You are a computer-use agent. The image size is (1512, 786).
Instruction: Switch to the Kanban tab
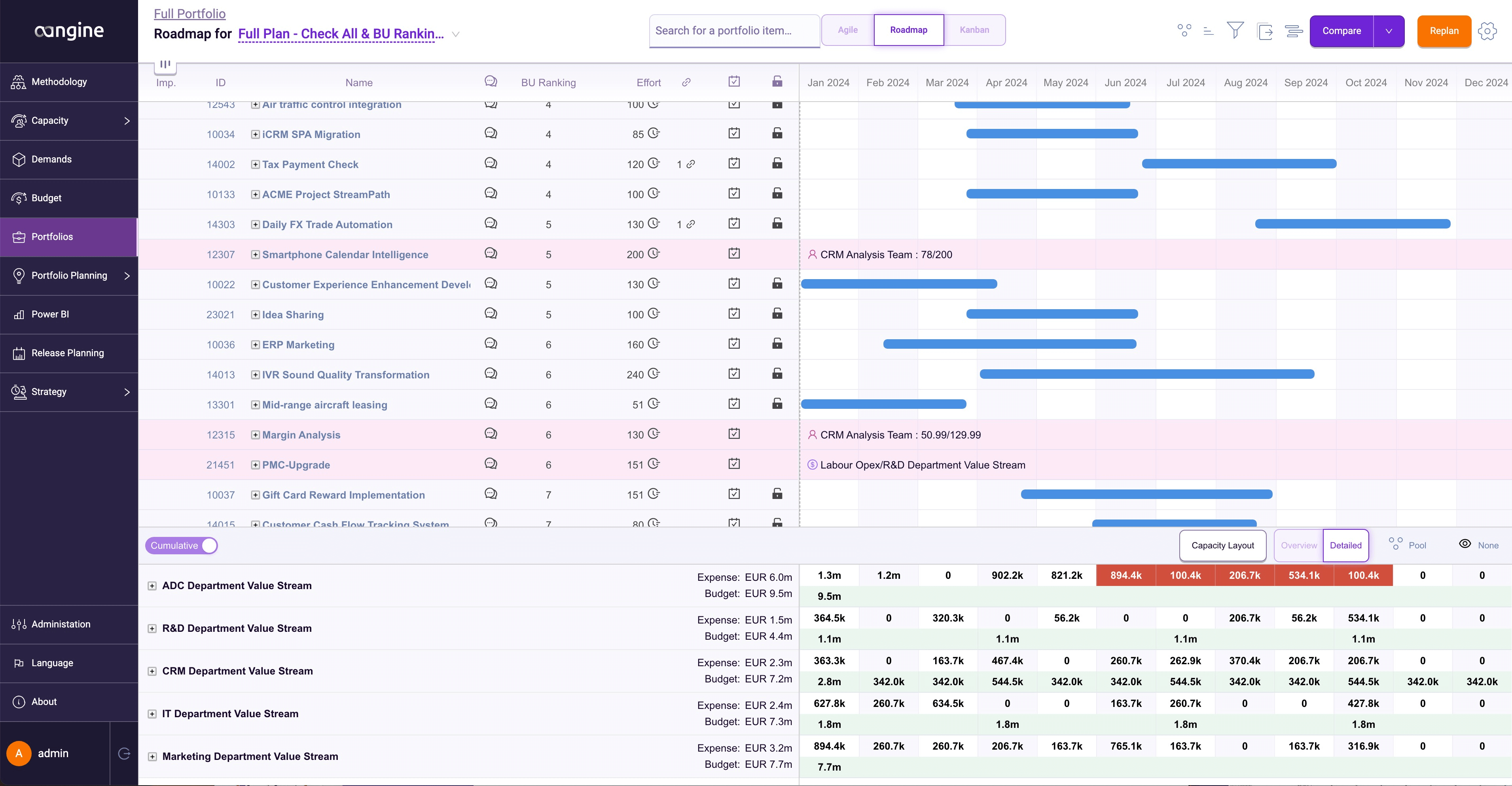click(974, 30)
